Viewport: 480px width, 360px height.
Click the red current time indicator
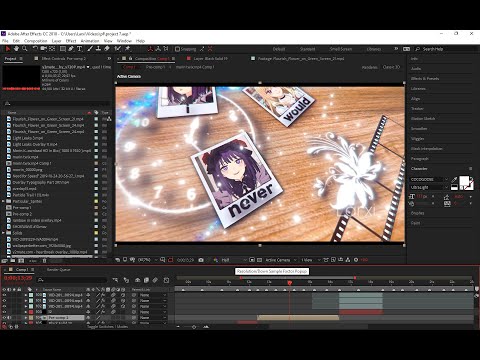tap(289, 283)
